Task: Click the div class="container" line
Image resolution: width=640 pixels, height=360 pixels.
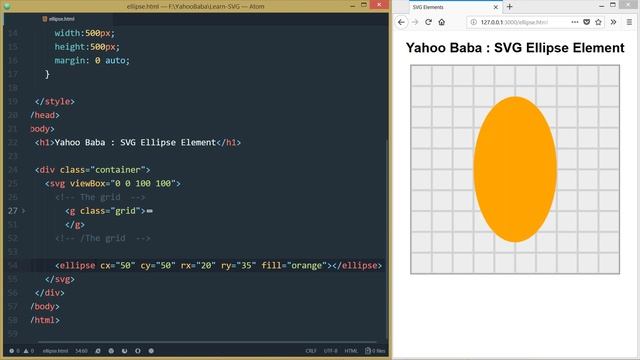Action: 93,170
